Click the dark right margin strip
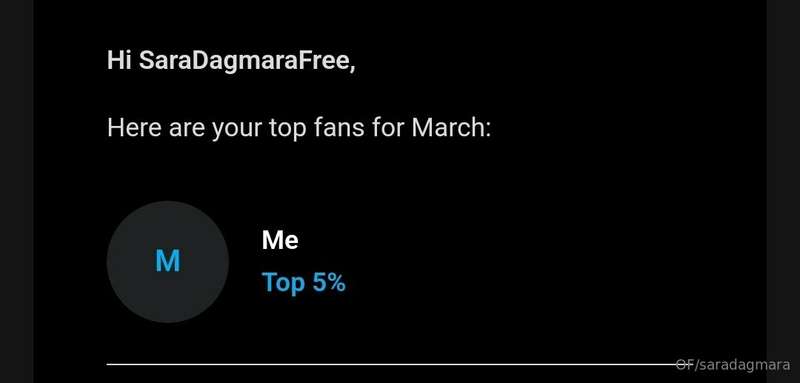800x383 pixels. (x=783, y=191)
